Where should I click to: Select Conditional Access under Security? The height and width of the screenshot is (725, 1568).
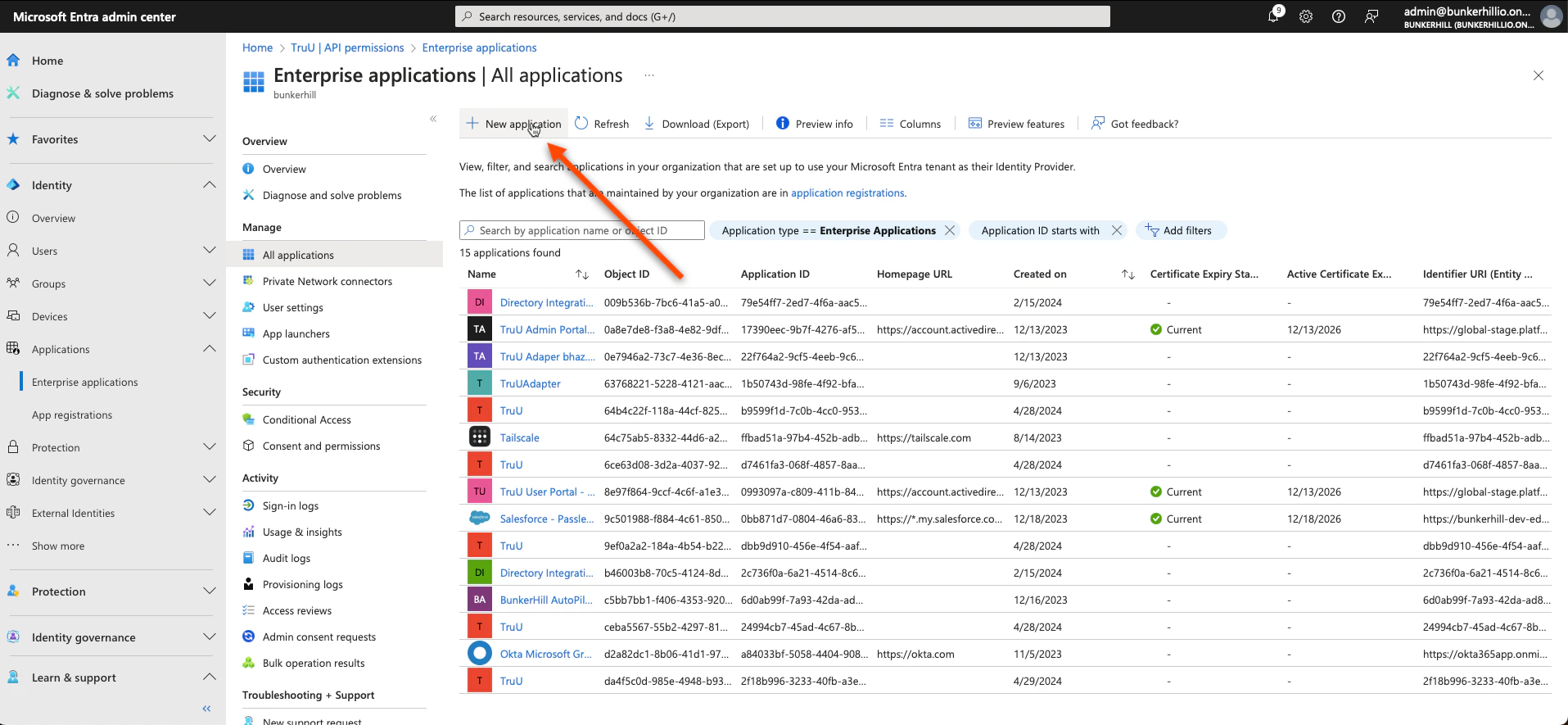[x=306, y=419]
